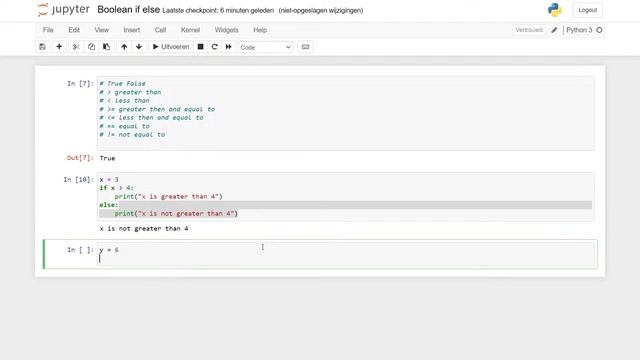Image resolution: width=640 pixels, height=360 pixels.
Task: Open the Insert menu
Action: coord(132,30)
